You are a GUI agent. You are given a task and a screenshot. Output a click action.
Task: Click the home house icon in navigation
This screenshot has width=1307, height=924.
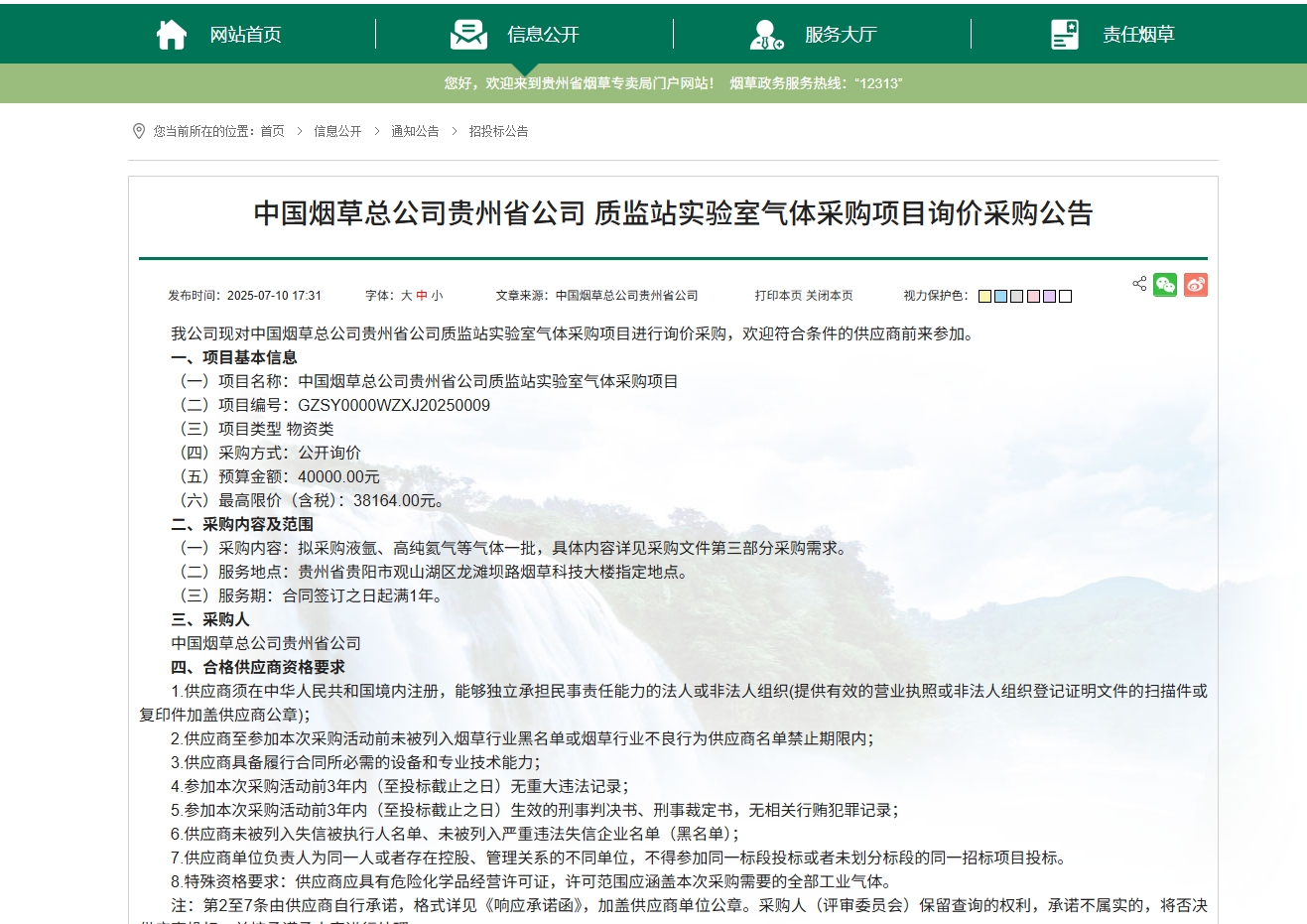click(x=172, y=35)
